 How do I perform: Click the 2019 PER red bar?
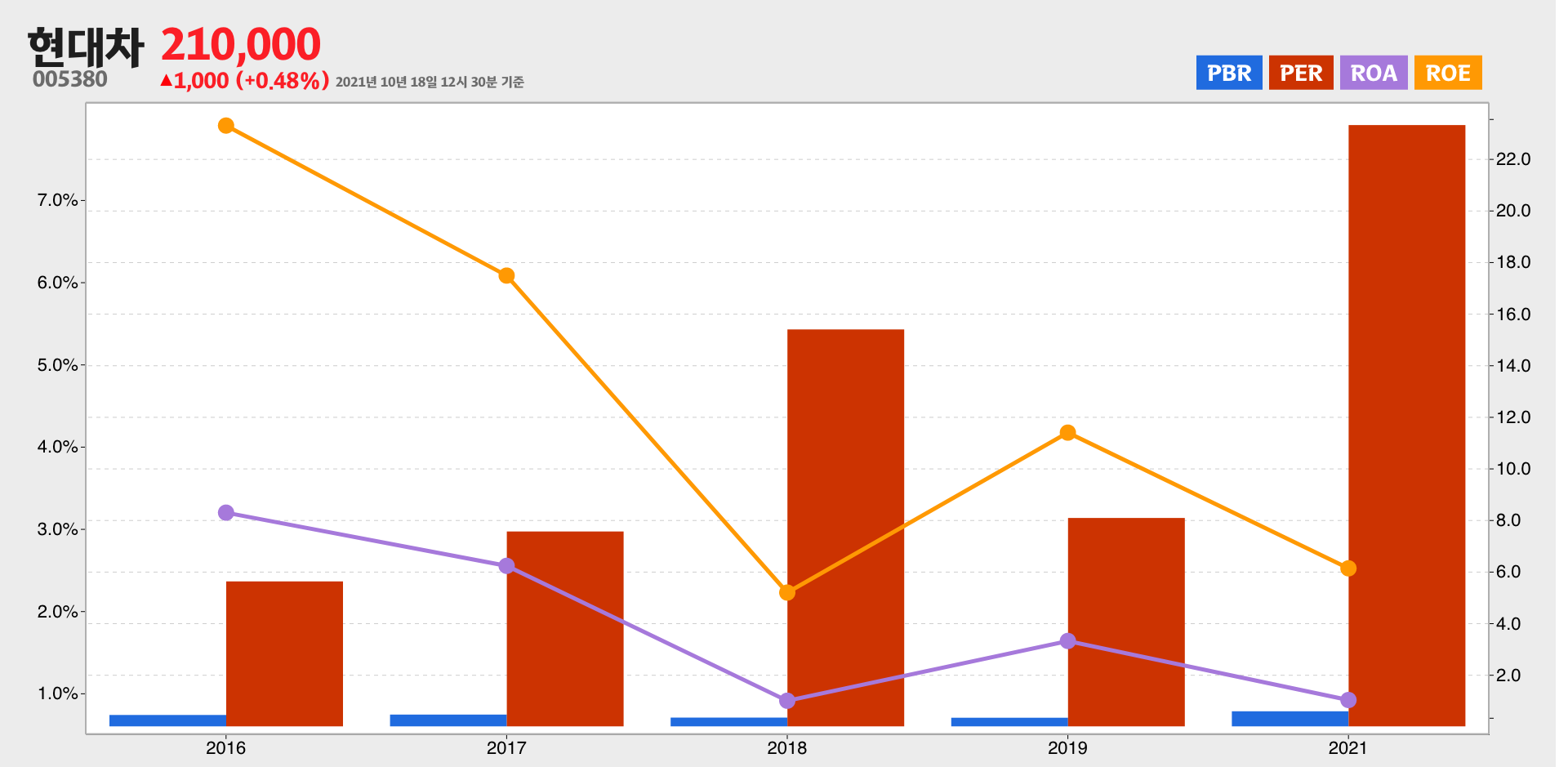pyautogui.click(x=1126, y=622)
